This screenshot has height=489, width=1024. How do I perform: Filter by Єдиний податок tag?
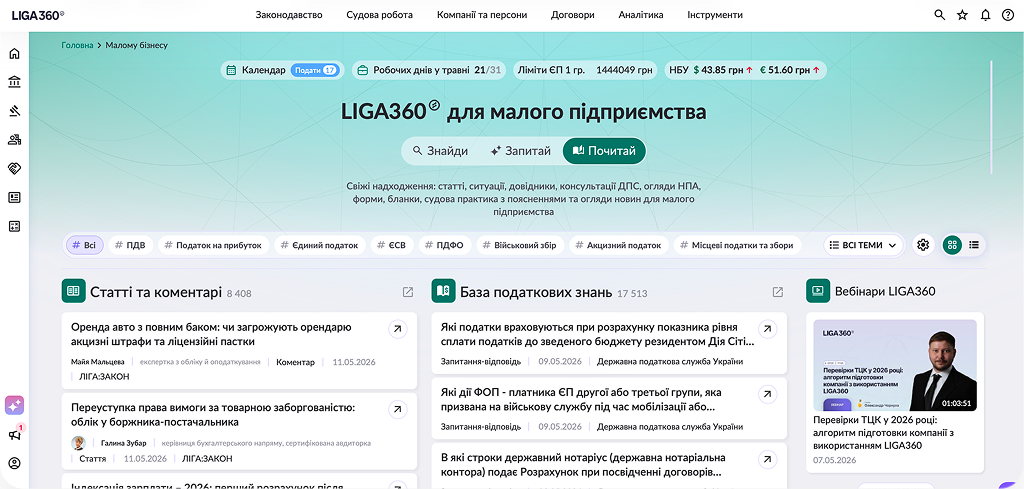pyautogui.click(x=319, y=245)
